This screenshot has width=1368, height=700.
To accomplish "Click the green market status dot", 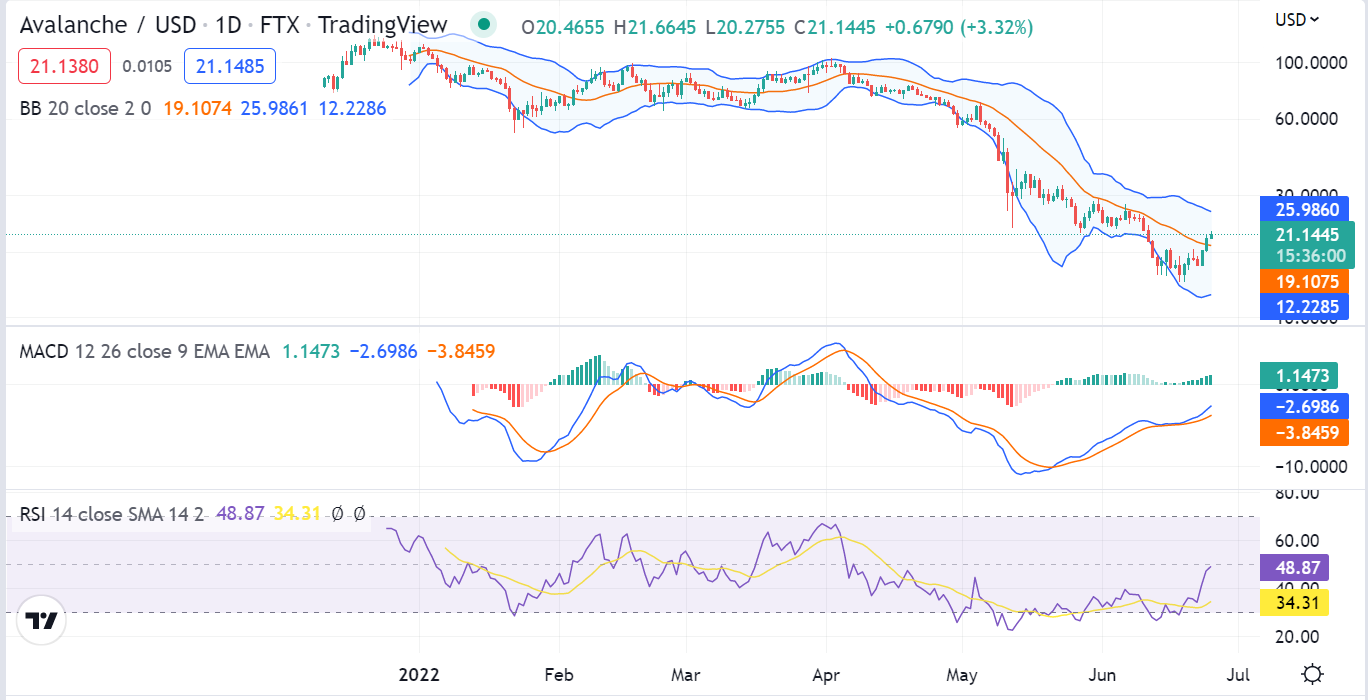I will click(484, 24).
